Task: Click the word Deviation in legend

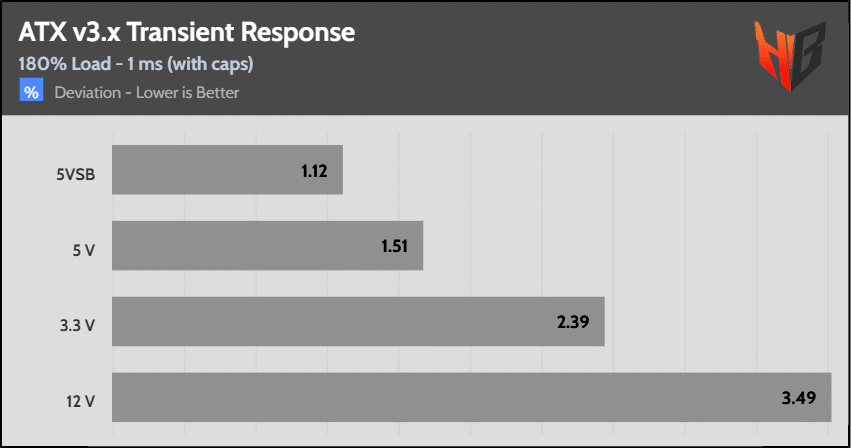Action: [88, 92]
